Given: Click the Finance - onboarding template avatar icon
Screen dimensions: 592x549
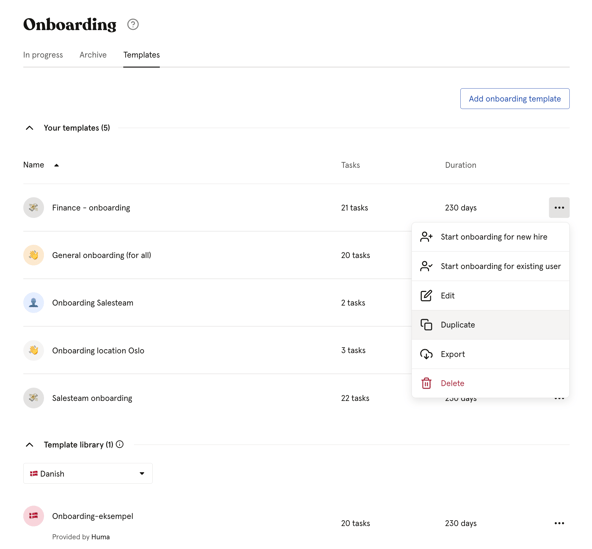Looking at the screenshot, I should [34, 207].
